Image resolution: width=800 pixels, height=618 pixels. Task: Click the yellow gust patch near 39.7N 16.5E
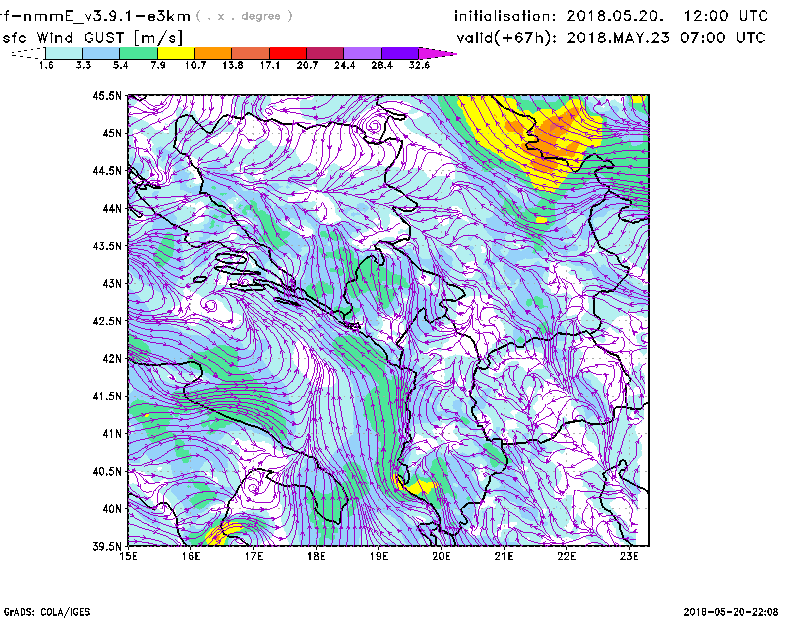coord(222,533)
